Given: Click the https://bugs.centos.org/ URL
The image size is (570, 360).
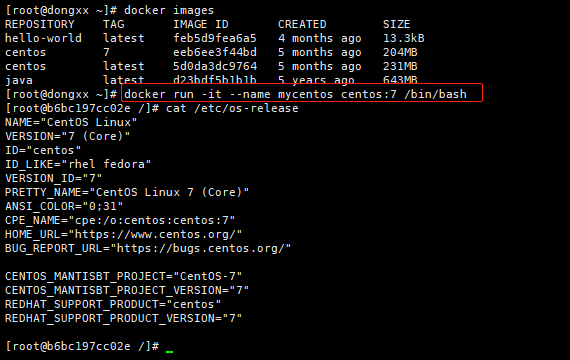Looking at the screenshot, I should [200, 248].
